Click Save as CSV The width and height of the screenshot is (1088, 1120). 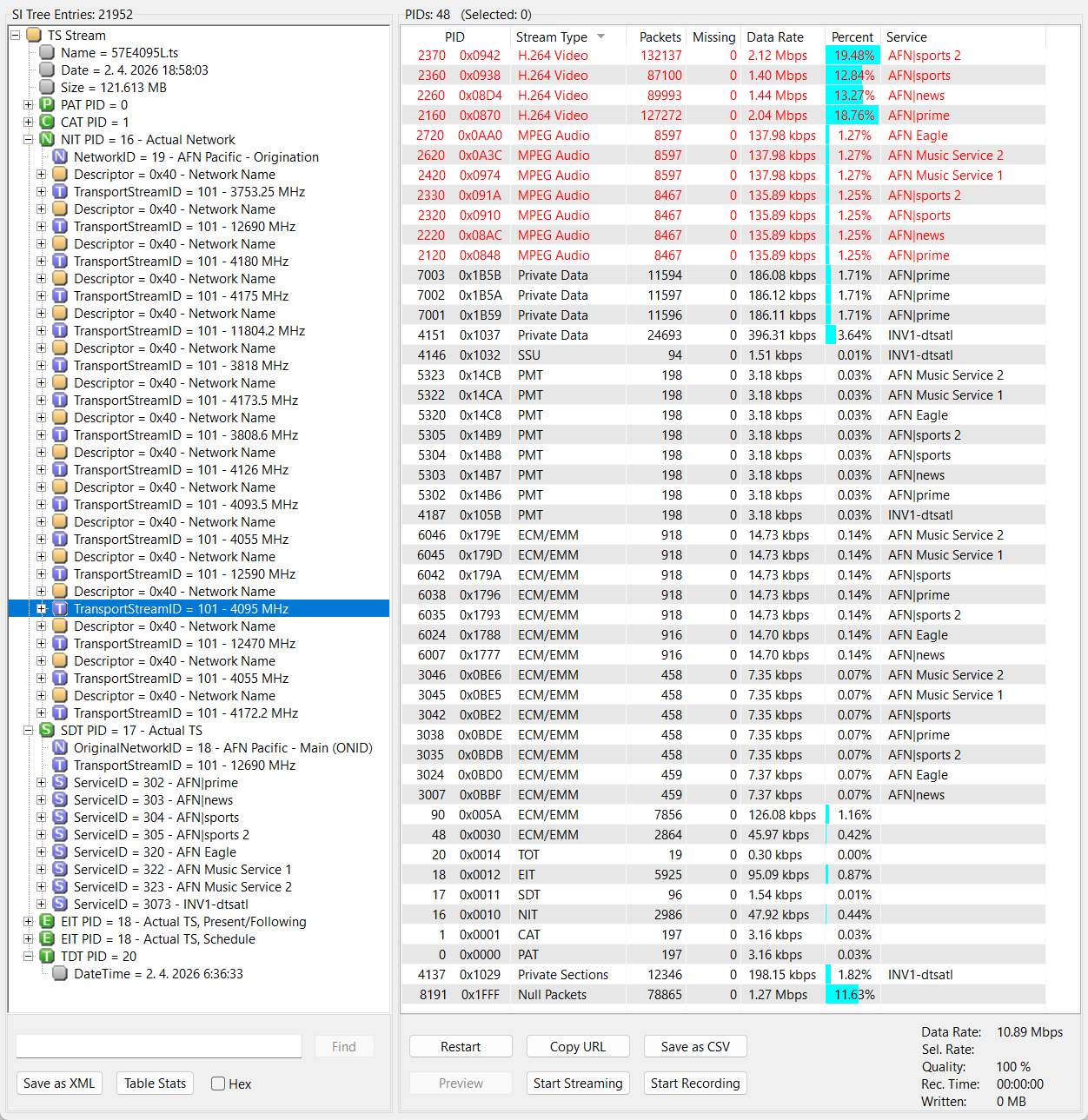pos(695,1047)
